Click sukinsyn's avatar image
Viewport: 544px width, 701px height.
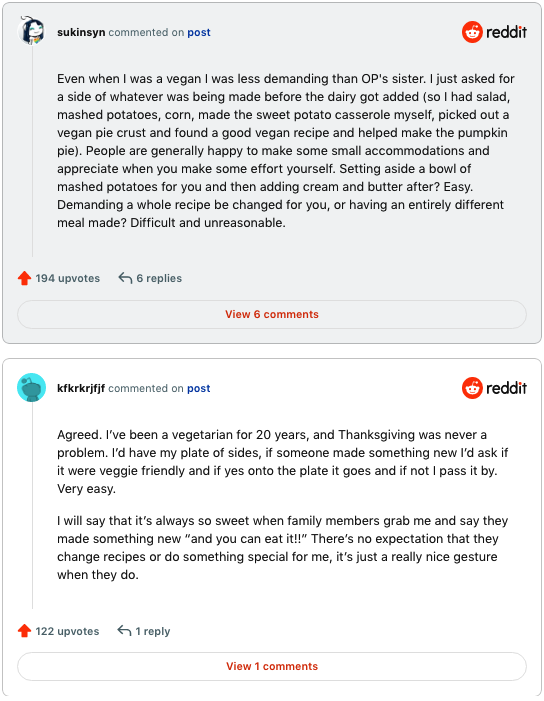32,31
